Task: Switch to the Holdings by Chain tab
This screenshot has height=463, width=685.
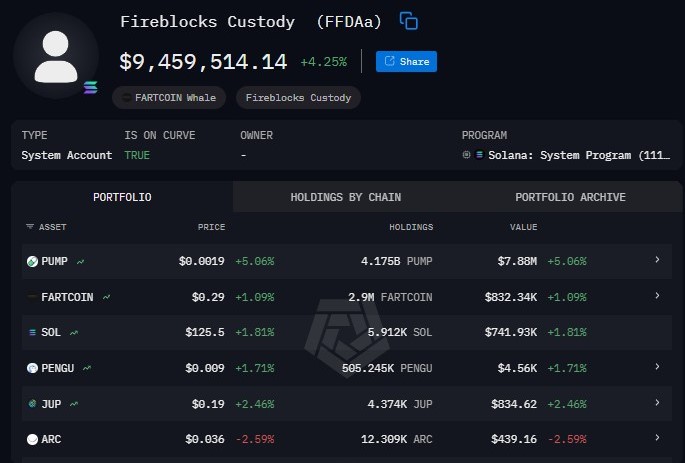Action: 345,197
